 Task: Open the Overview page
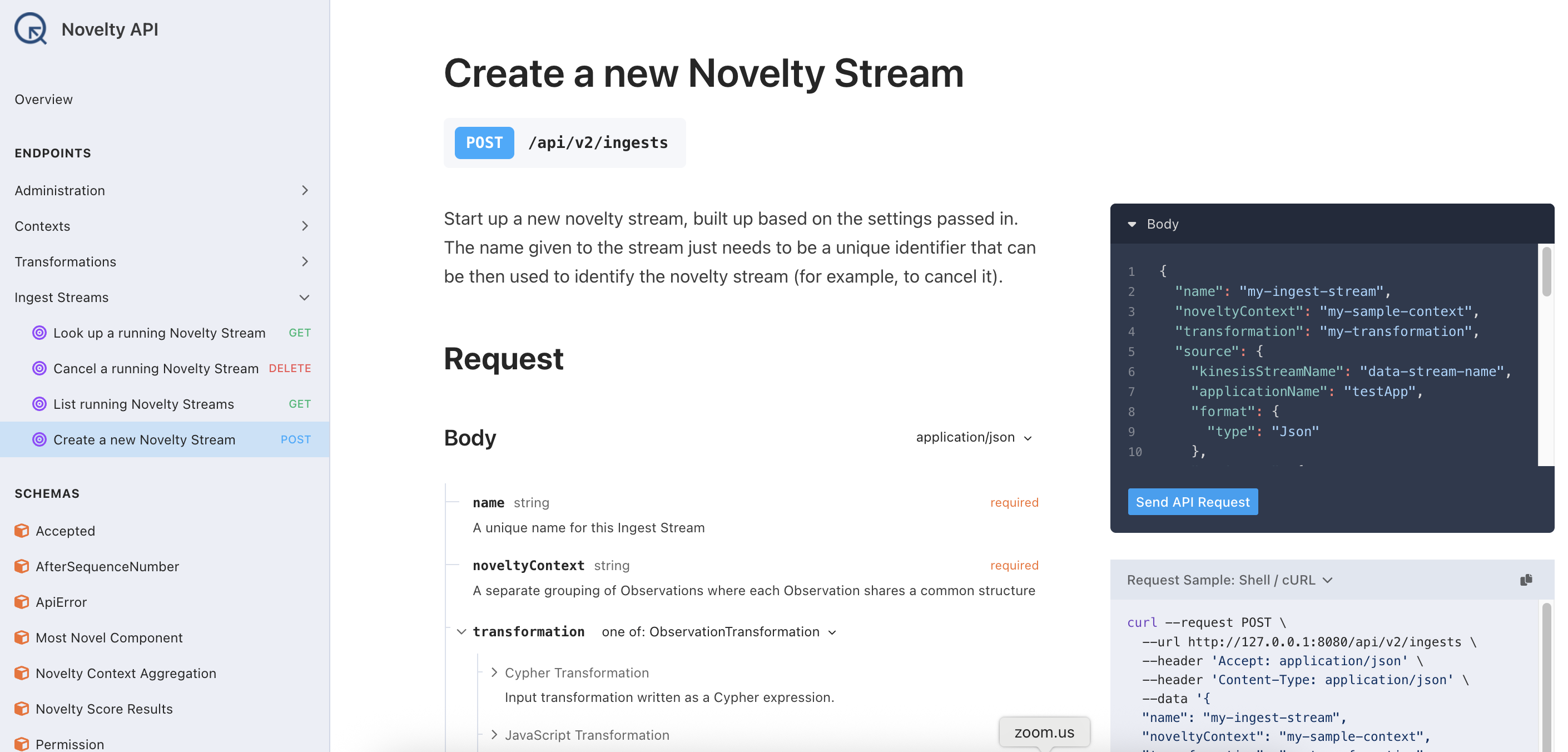(x=44, y=99)
